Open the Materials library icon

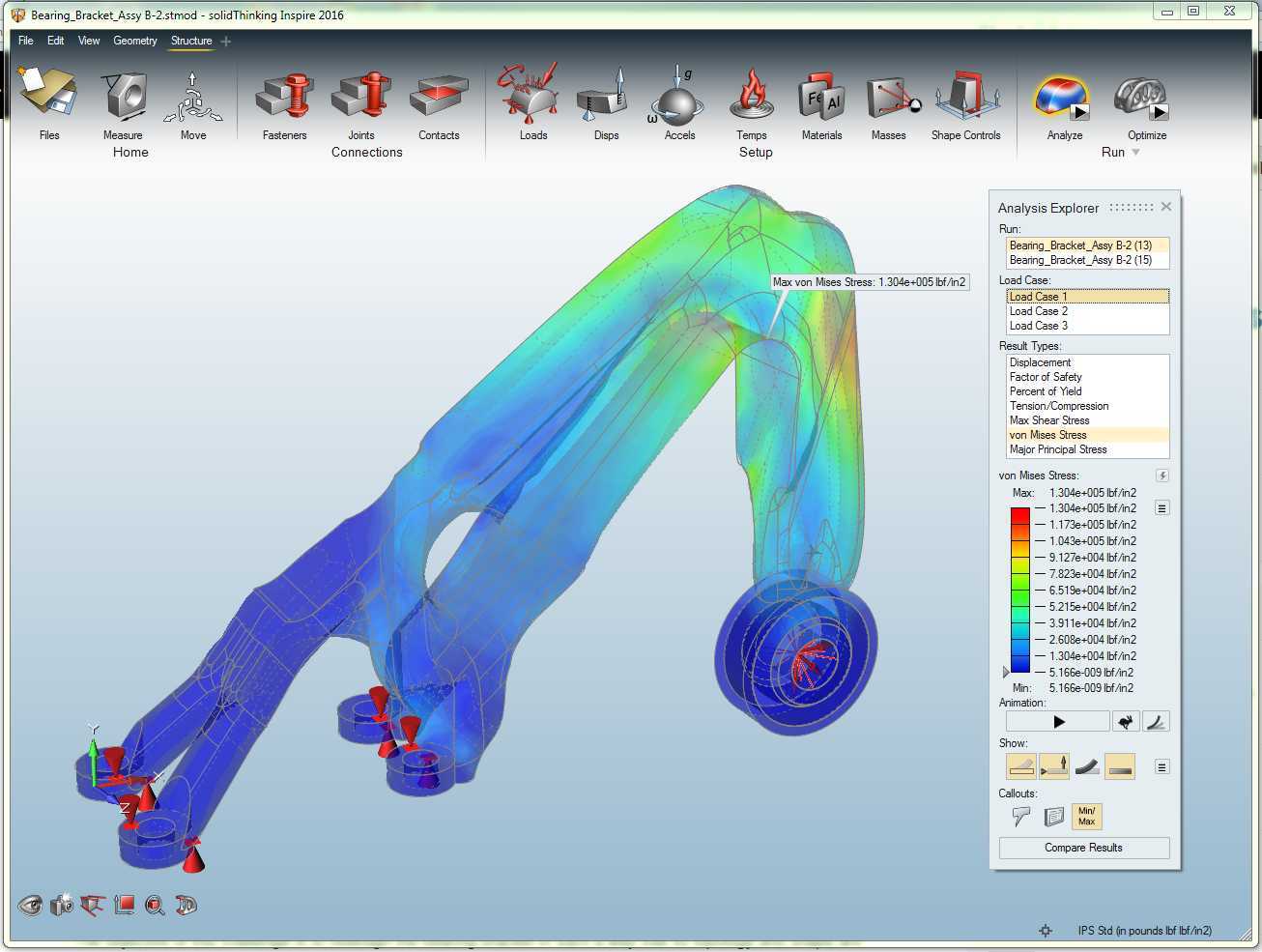pyautogui.click(x=821, y=97)
